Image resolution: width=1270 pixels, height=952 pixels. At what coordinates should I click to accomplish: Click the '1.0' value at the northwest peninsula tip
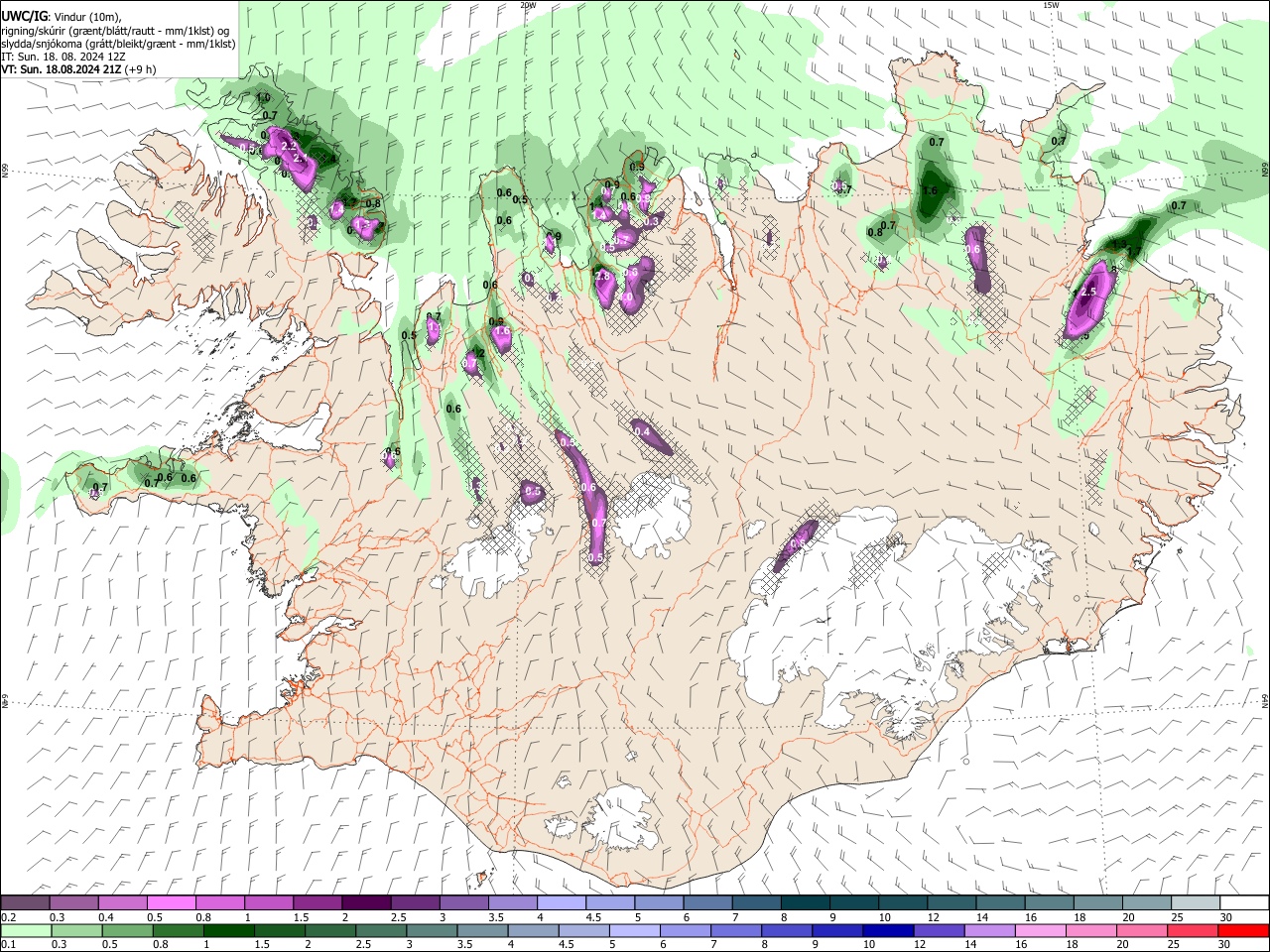pyautogui.click(x=263, y=98)
